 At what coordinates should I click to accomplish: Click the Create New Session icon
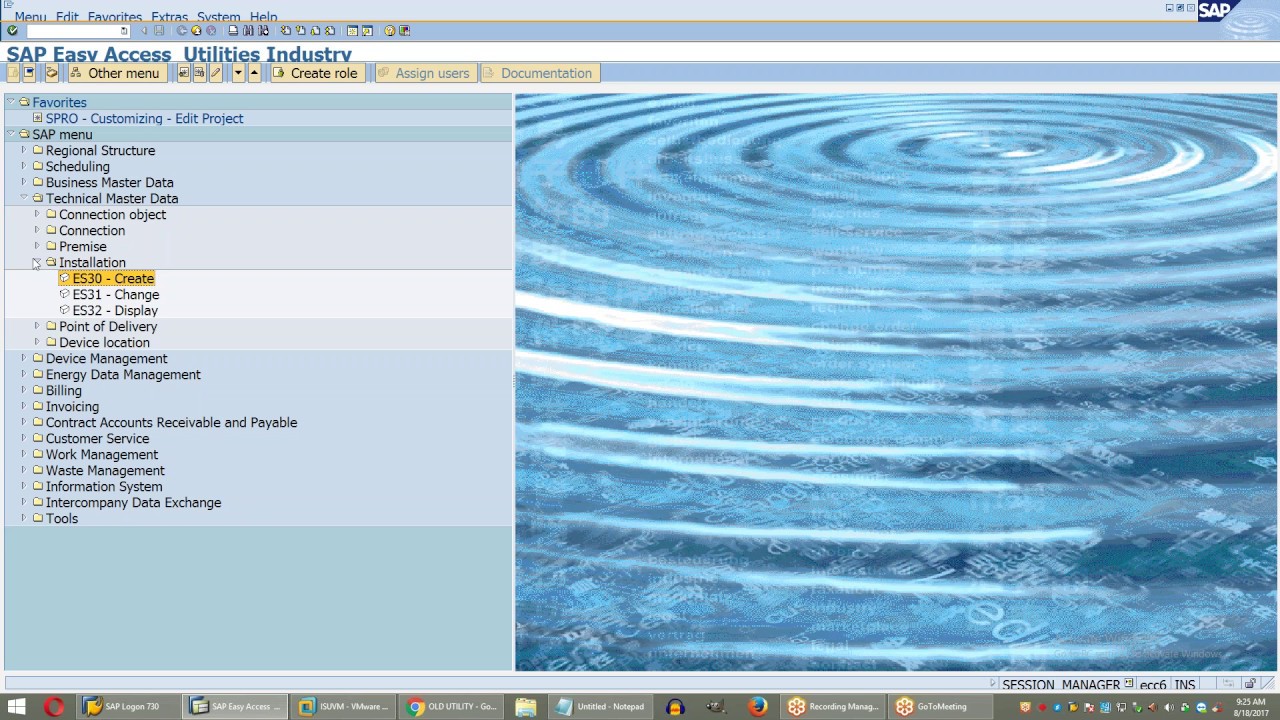pyautogui.click(x=352, y=31)
